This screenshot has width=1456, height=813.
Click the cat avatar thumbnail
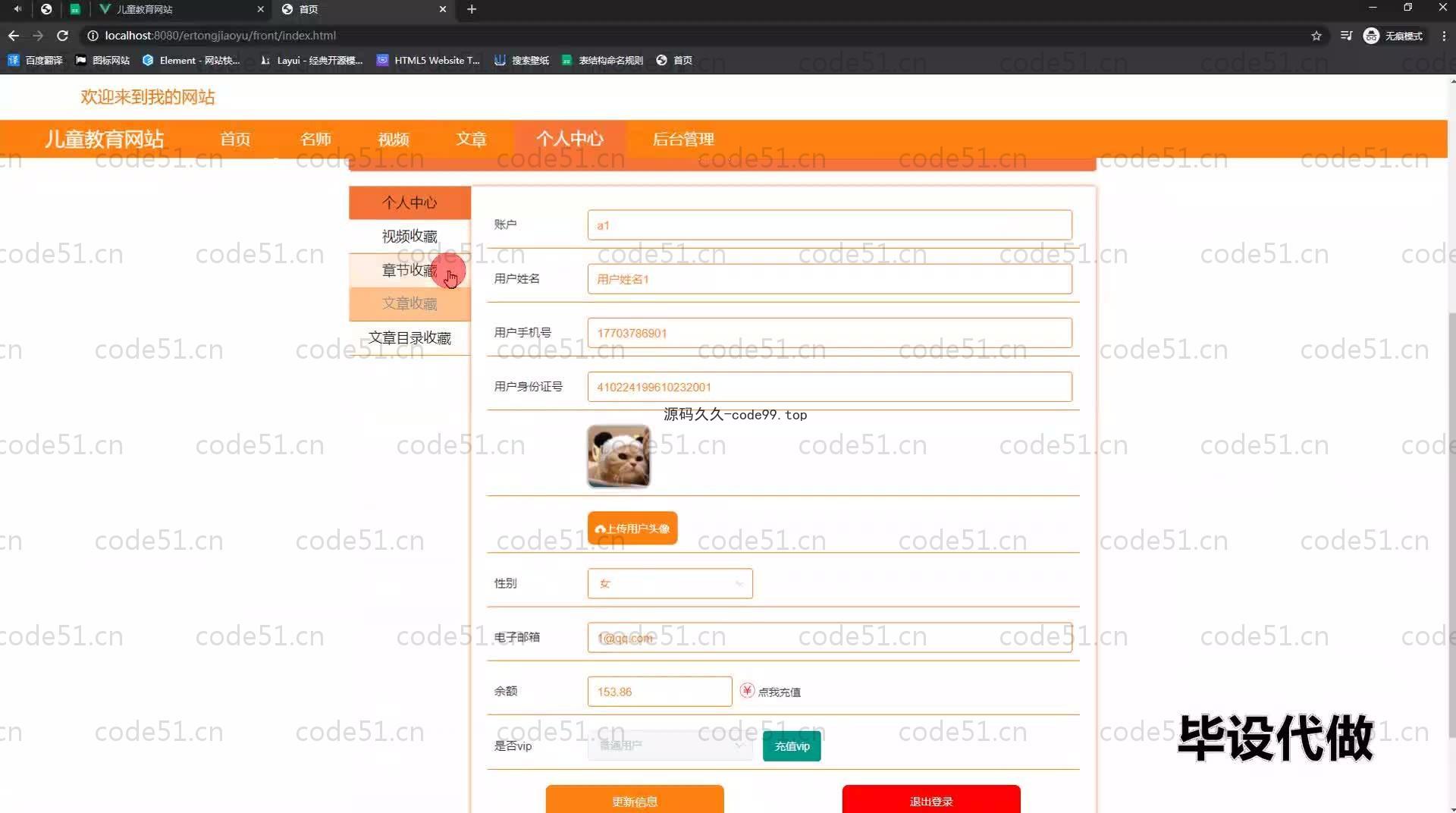619,456
